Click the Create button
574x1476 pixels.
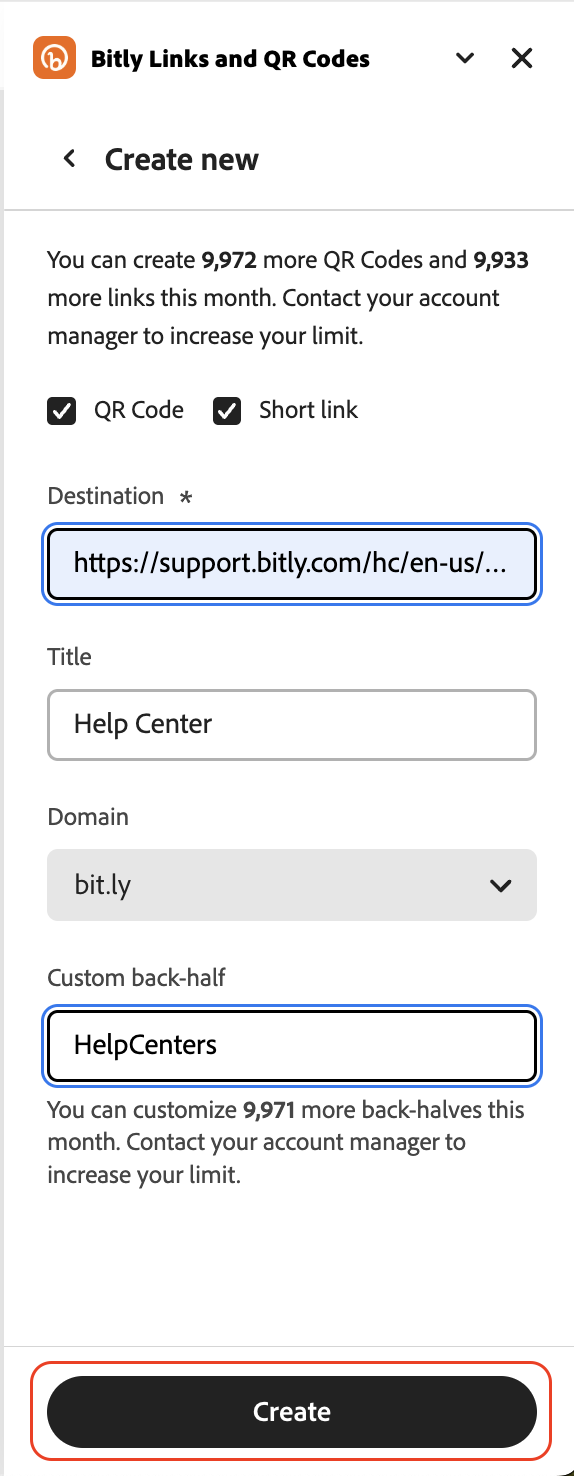[x=292, y=1411]
